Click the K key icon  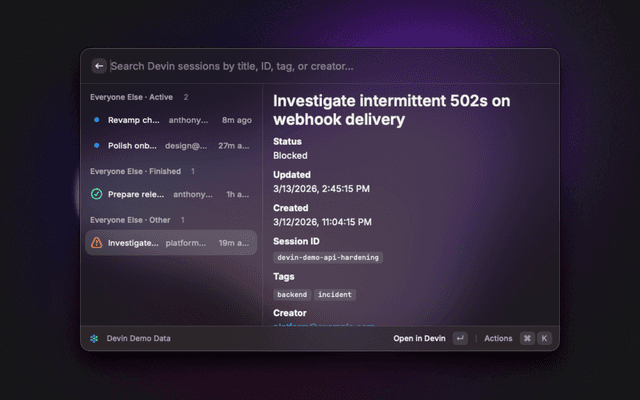(x=545, y=339)
